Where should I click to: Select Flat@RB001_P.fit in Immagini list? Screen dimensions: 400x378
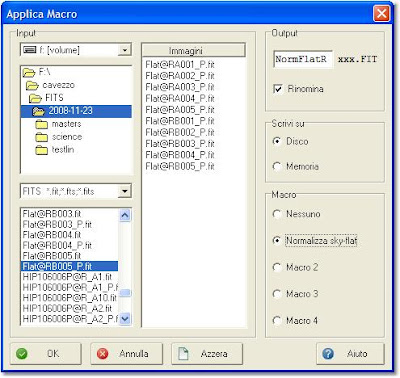pyautogui.click(x=180, y=121)
